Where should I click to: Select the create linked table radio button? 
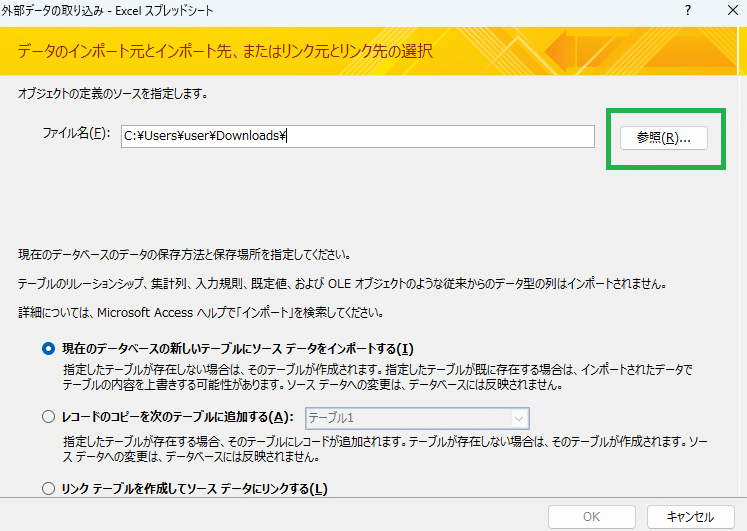(48, 489)
